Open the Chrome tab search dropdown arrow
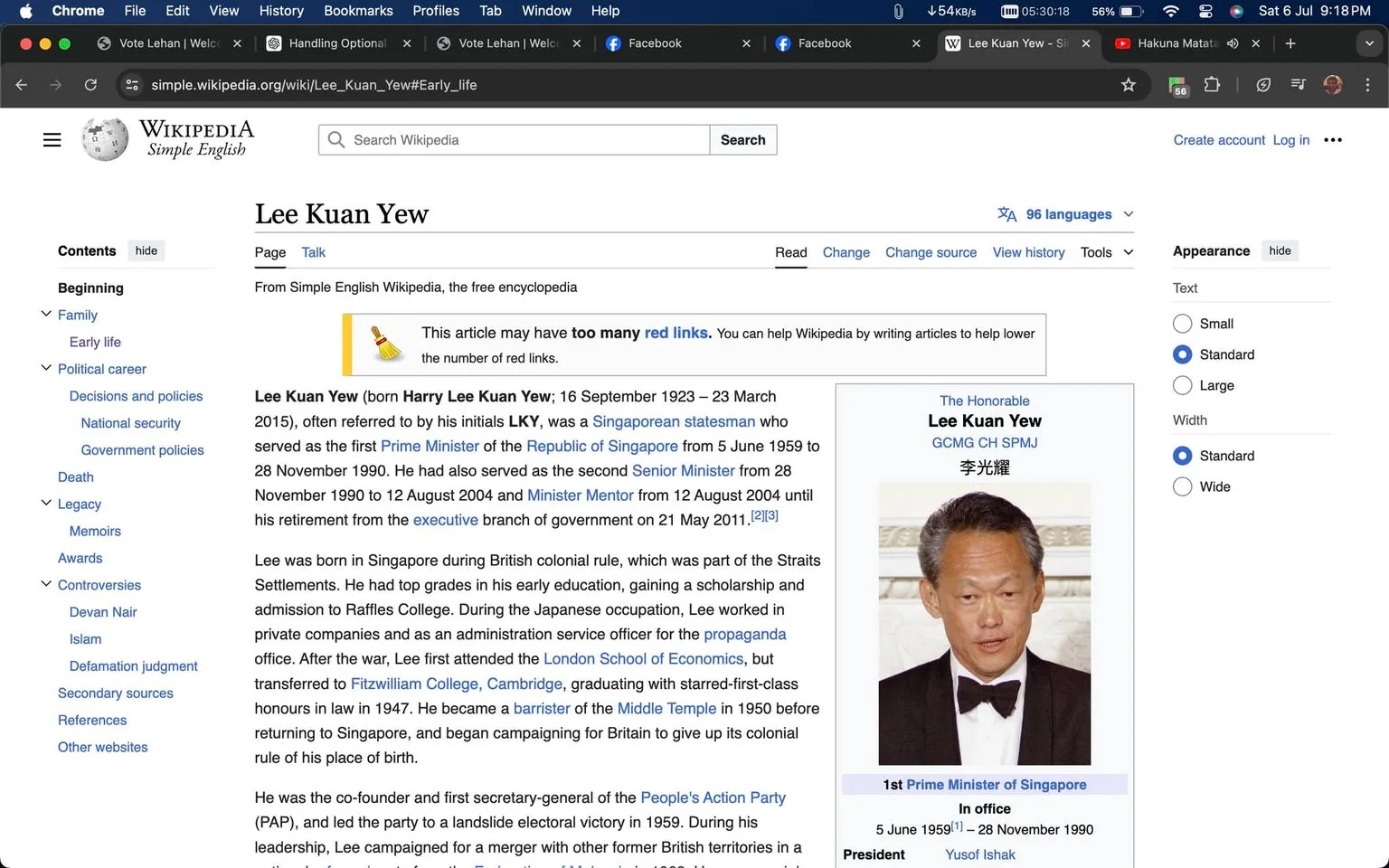The image size is (1389, 868). coord(1369,43)
